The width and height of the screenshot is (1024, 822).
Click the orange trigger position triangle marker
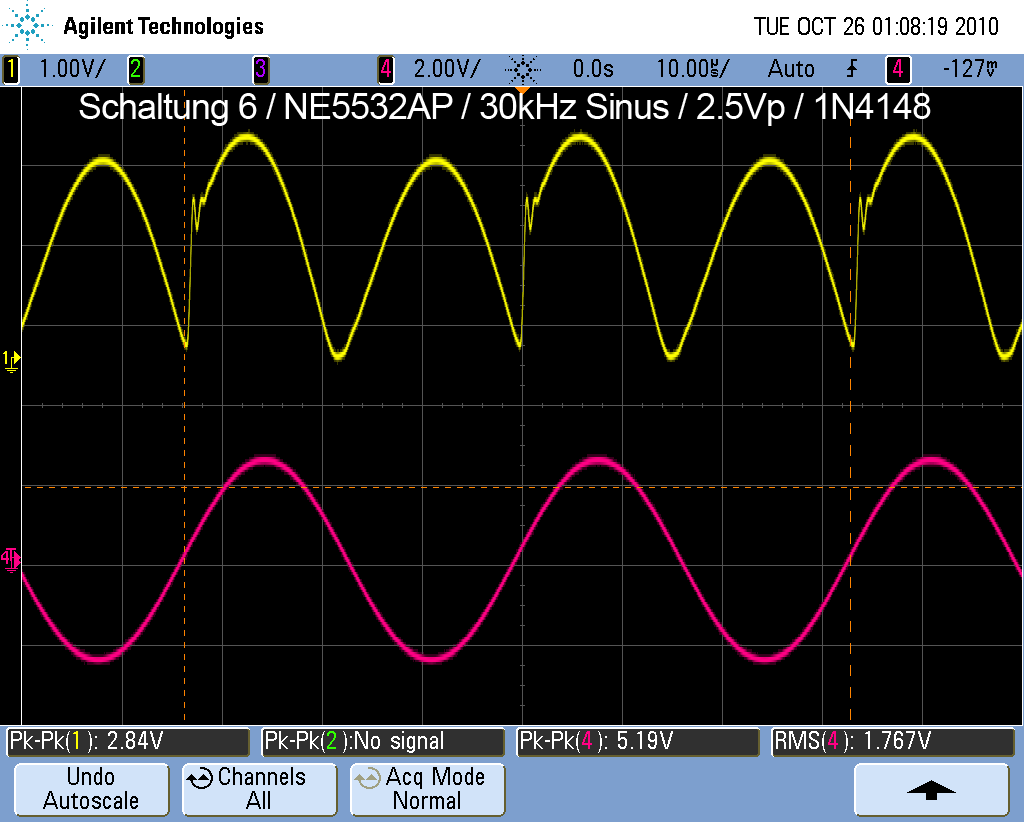coord(521,89)
